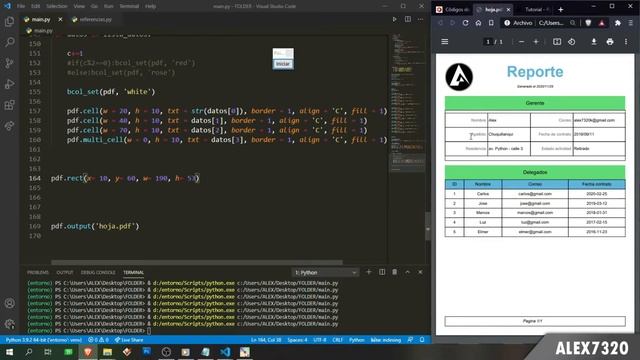Switch to the PROBLEMS panel tab
Image resolution: width=640 pixels, height=360 pixels.
click(38, 272)
